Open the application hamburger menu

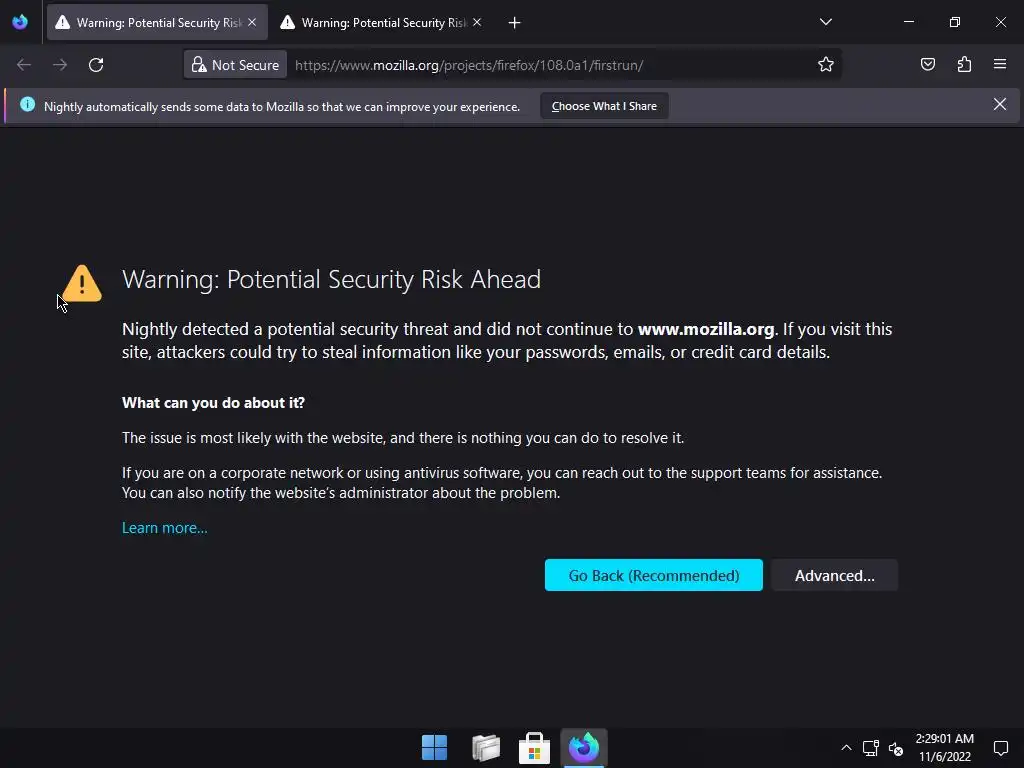coord(1000,65)
